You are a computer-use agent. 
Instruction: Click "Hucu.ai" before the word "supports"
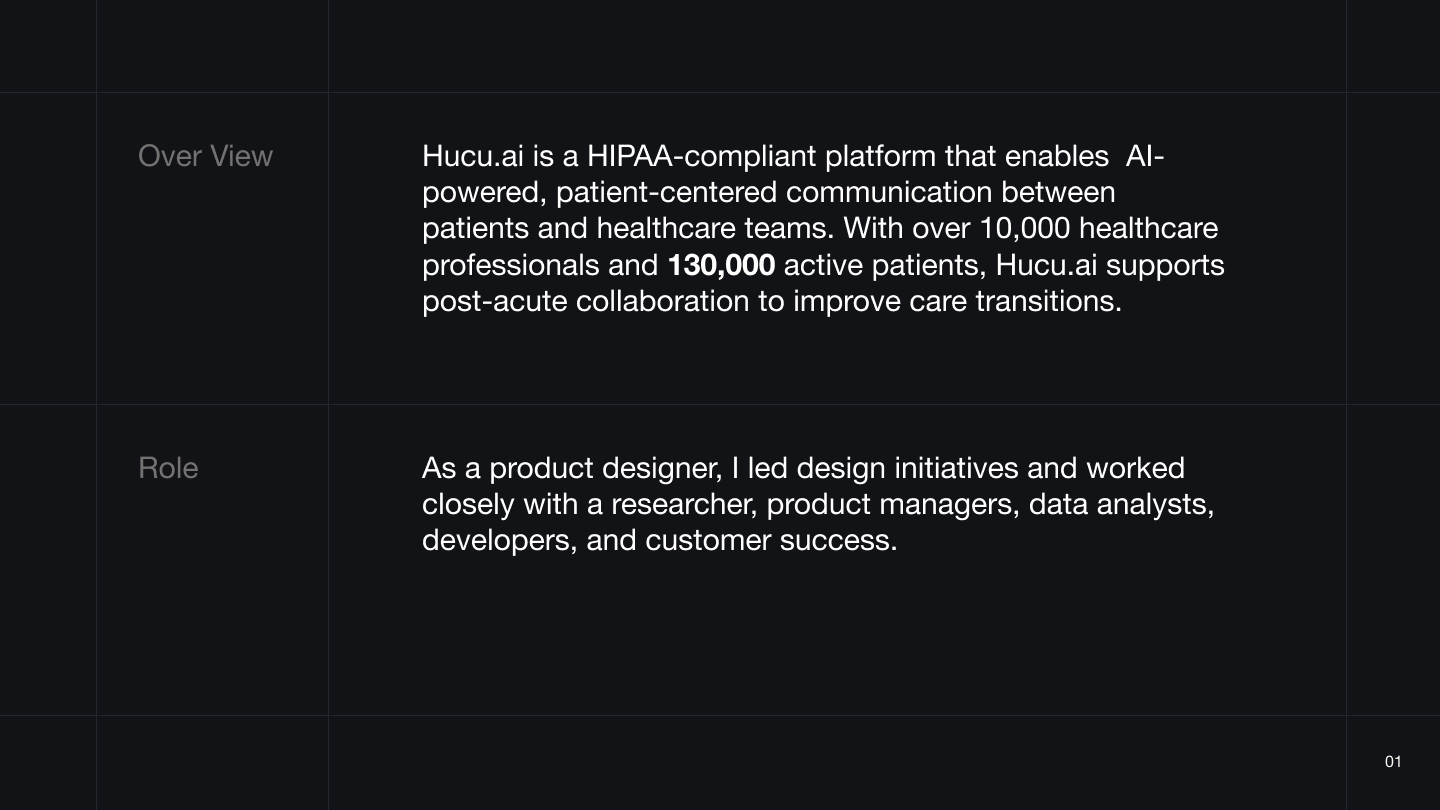click(1046, 265)
